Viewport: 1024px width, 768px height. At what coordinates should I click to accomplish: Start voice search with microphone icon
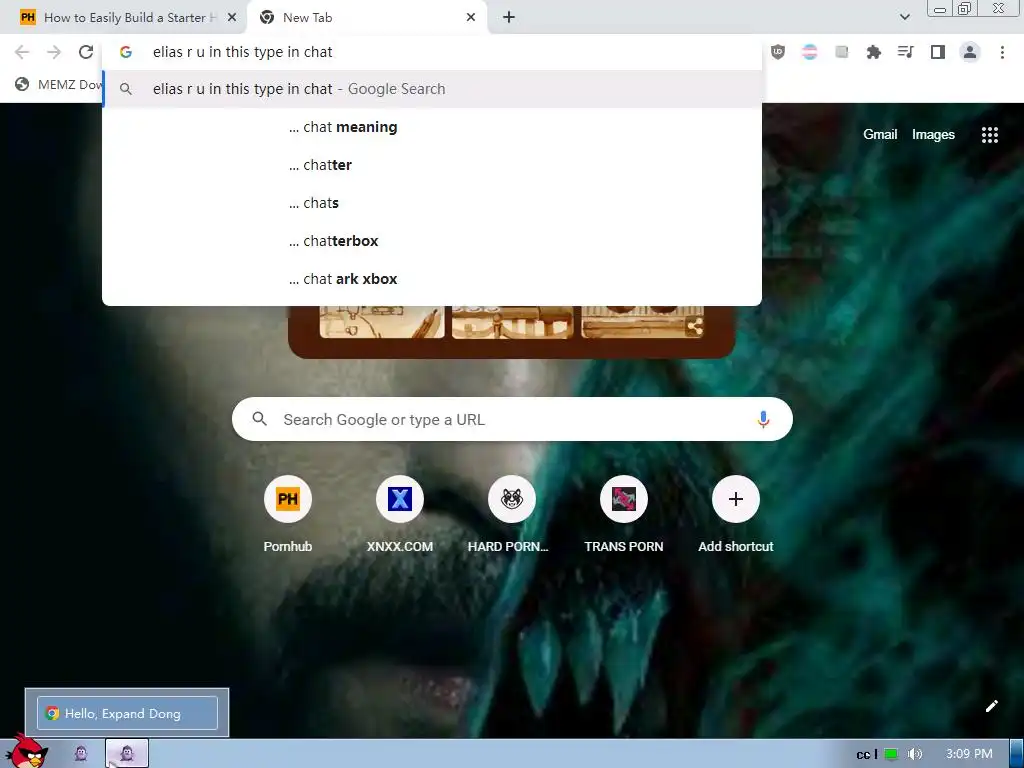click(x=763, y=419)
